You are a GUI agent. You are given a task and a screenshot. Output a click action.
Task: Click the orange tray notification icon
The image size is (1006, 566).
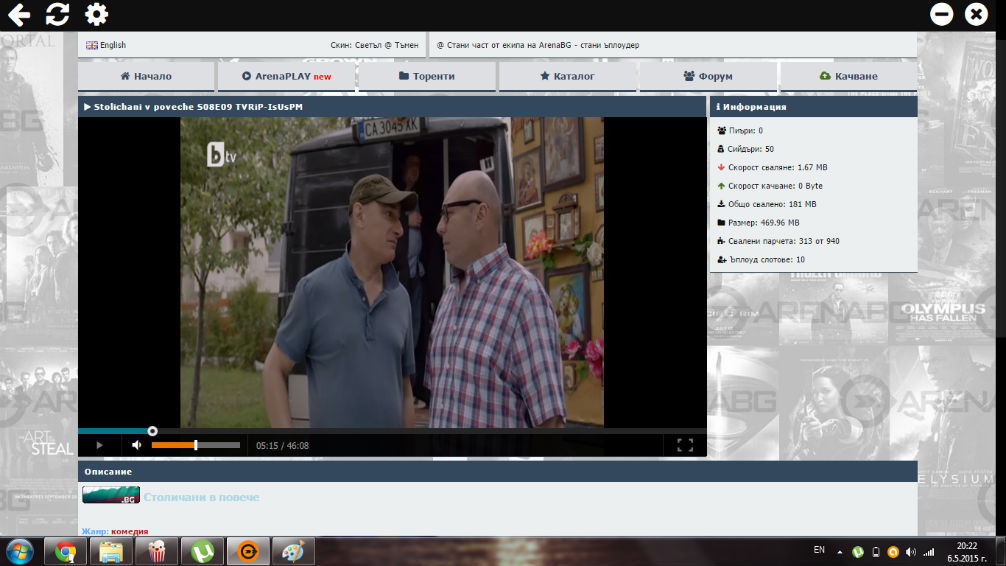click(x=893, y=552)
